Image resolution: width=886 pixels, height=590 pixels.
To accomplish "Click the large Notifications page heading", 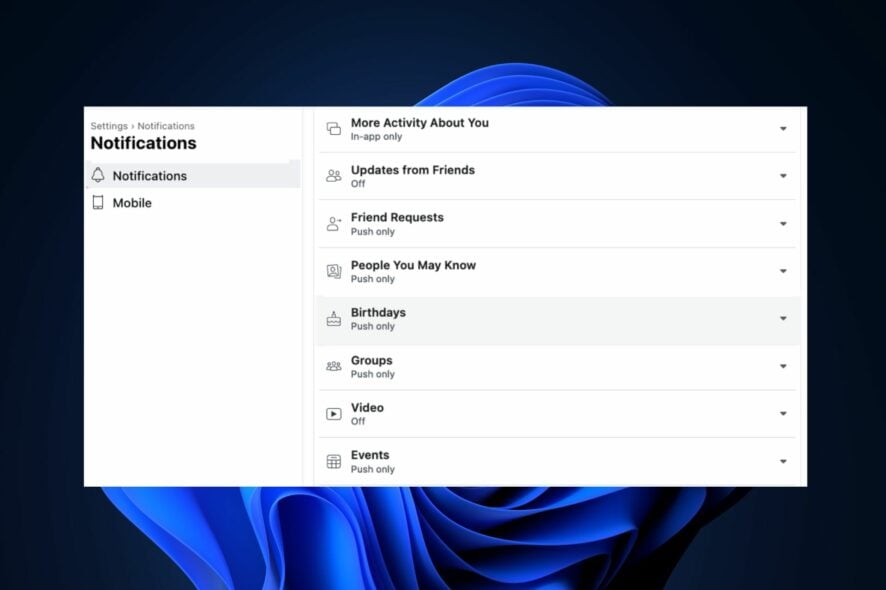I will pyautogui.click(x=144, y=143).
